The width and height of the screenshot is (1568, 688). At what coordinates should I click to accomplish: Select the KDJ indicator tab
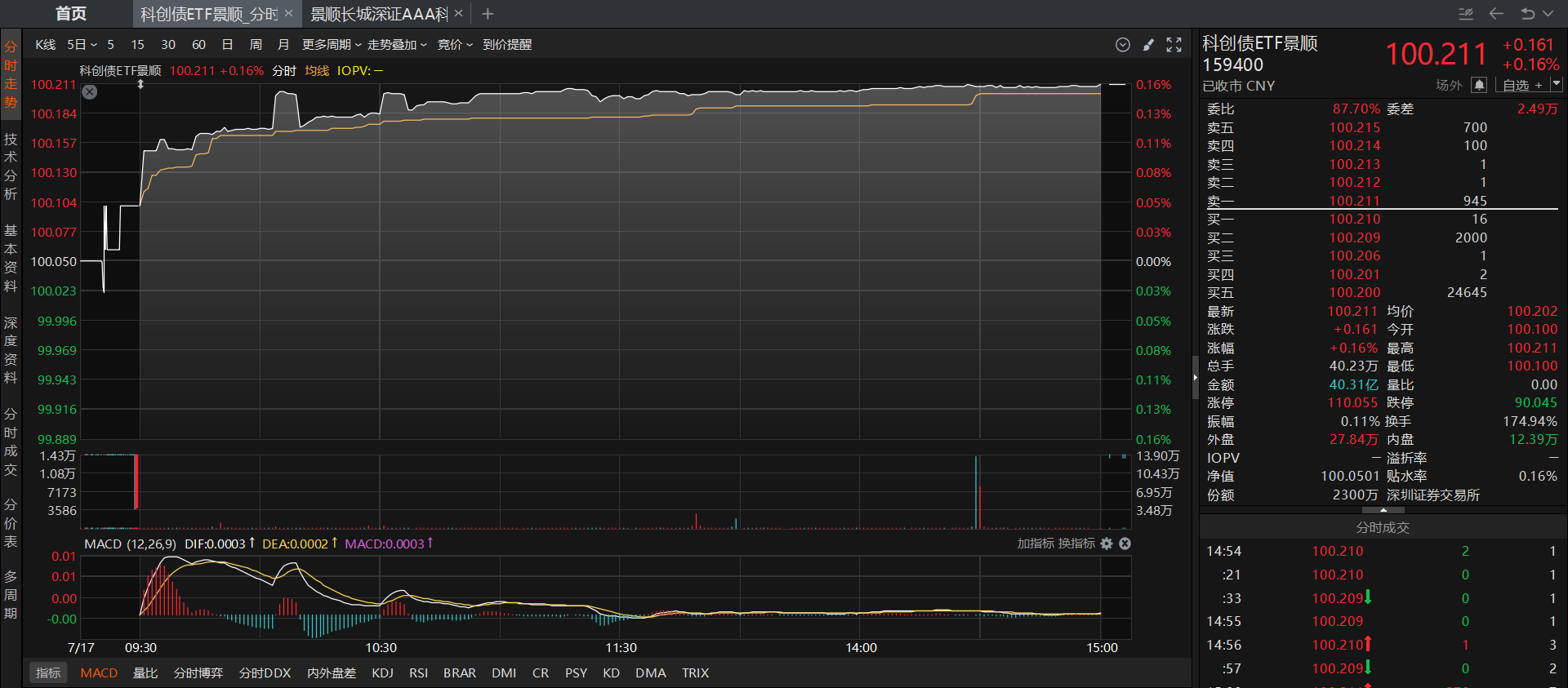click(x=382, y=673)
